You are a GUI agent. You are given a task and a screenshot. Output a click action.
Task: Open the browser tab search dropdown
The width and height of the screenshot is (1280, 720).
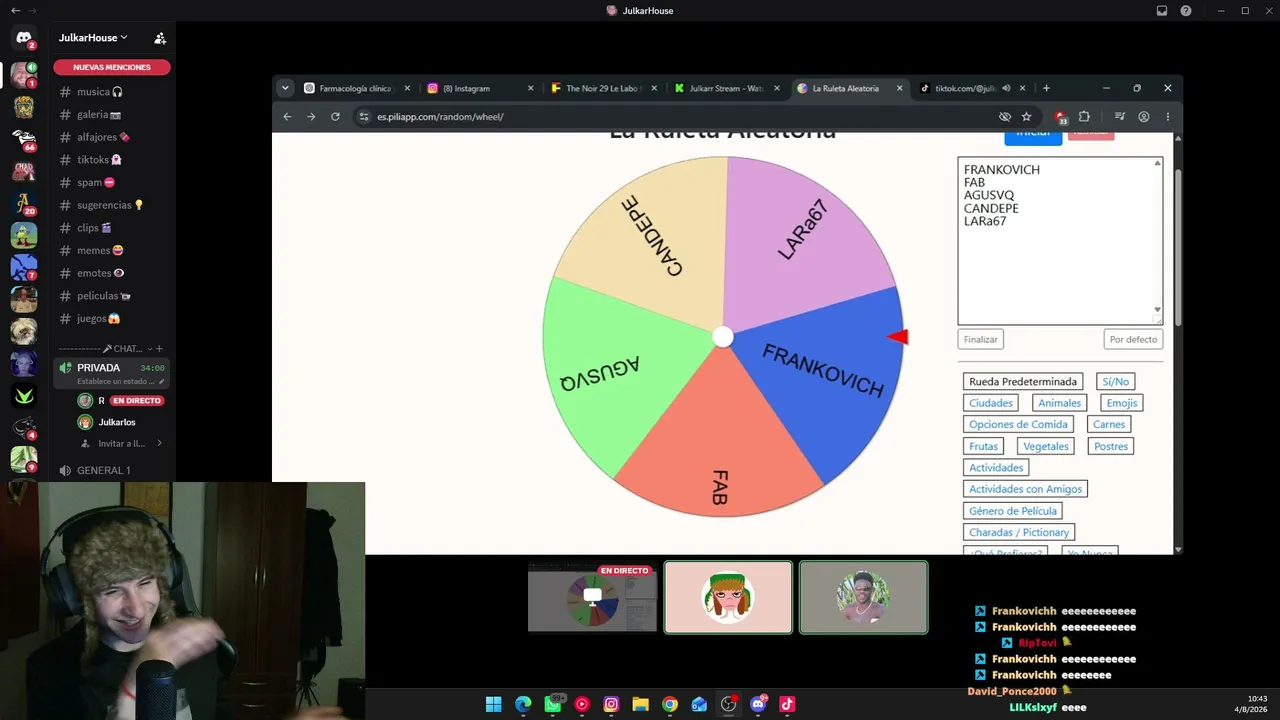(285, 88)
